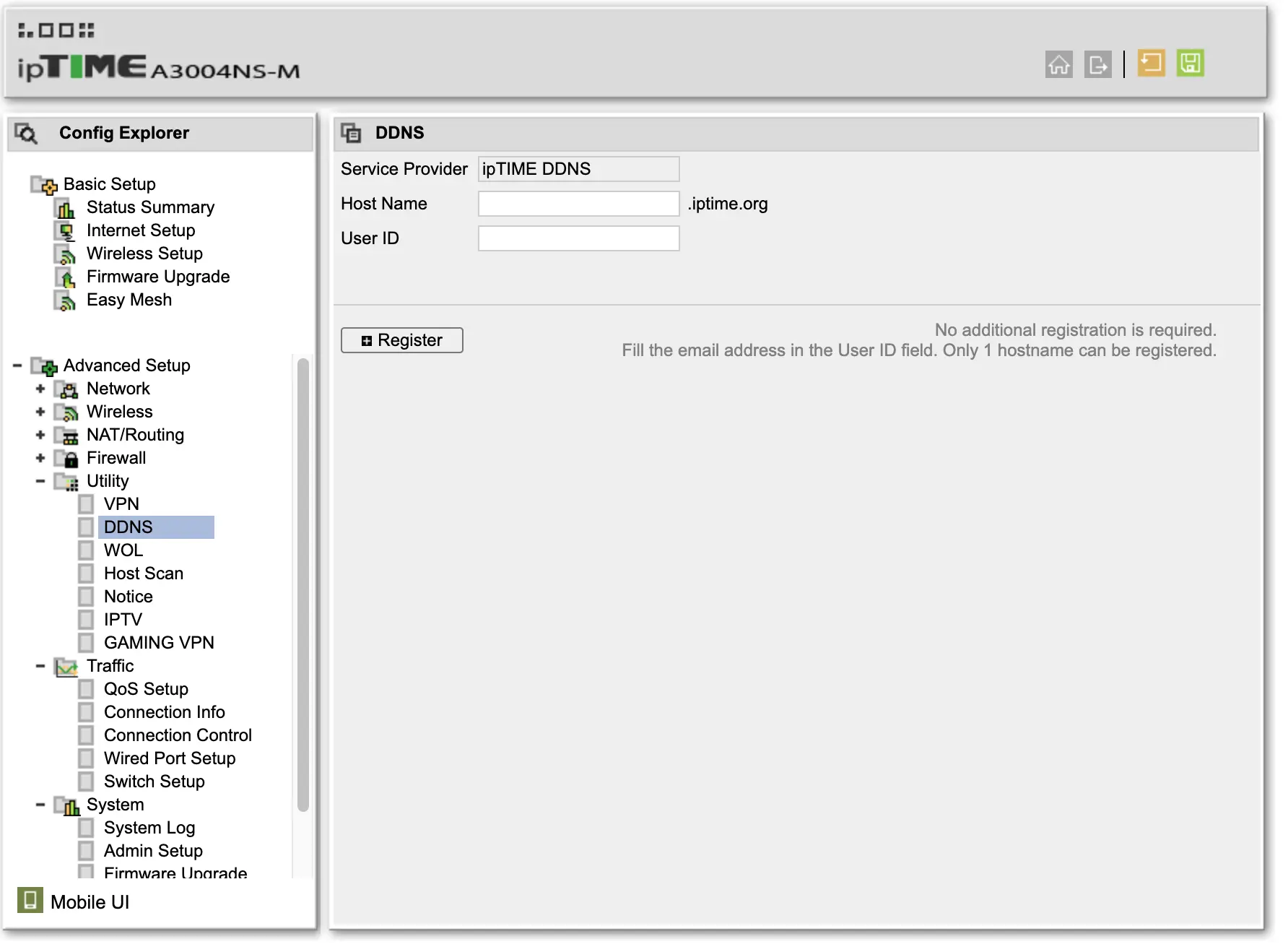Click the Network folder icon
Viewport: 1288px width, 952px height.
[66, 389]
